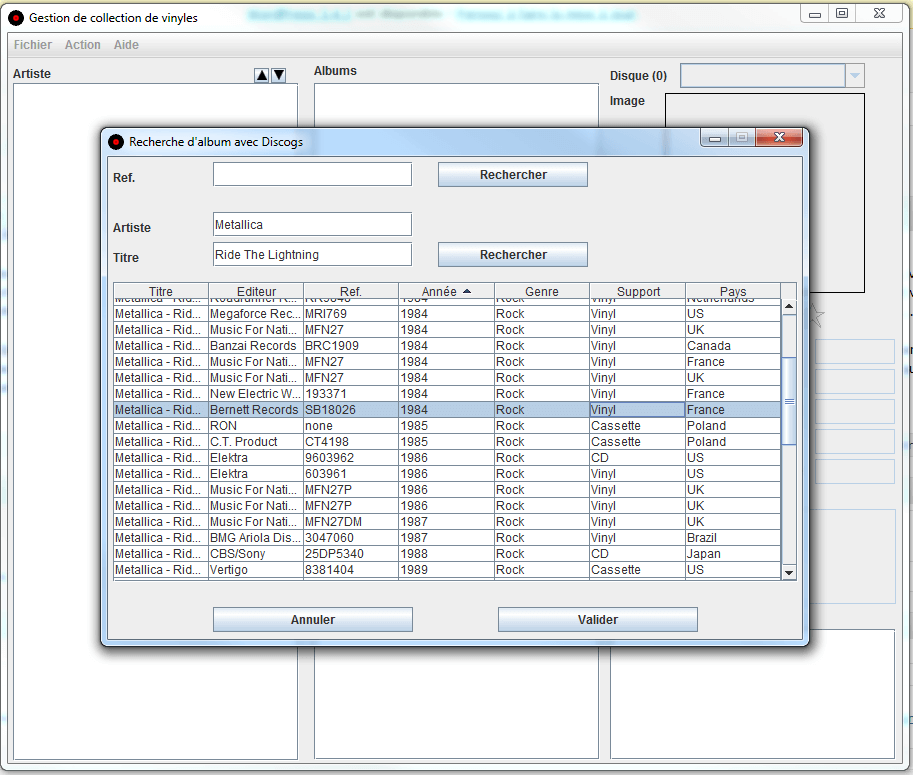
Task: Click the 1988 cell in Année column
Action: point(446,554)
